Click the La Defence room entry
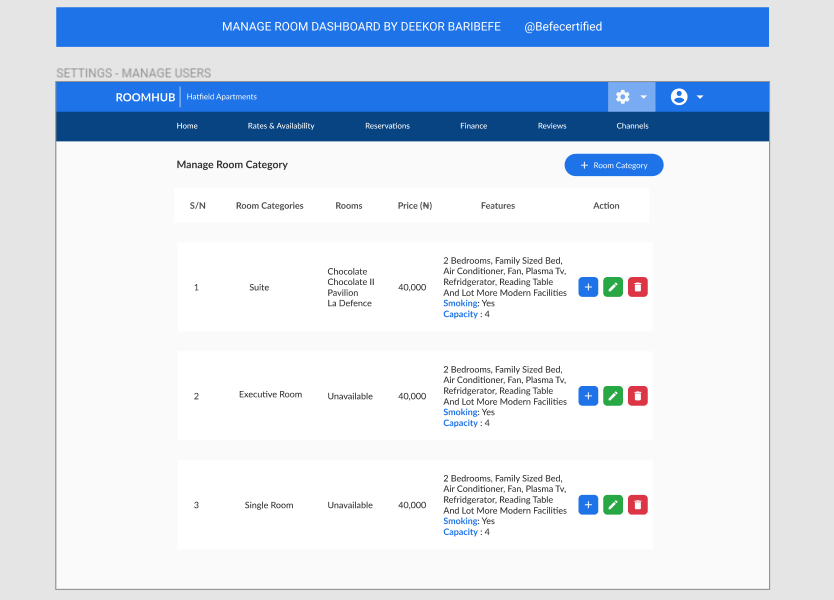The width and height of the screenshot is (834, 600). click(x=349, y=303)
